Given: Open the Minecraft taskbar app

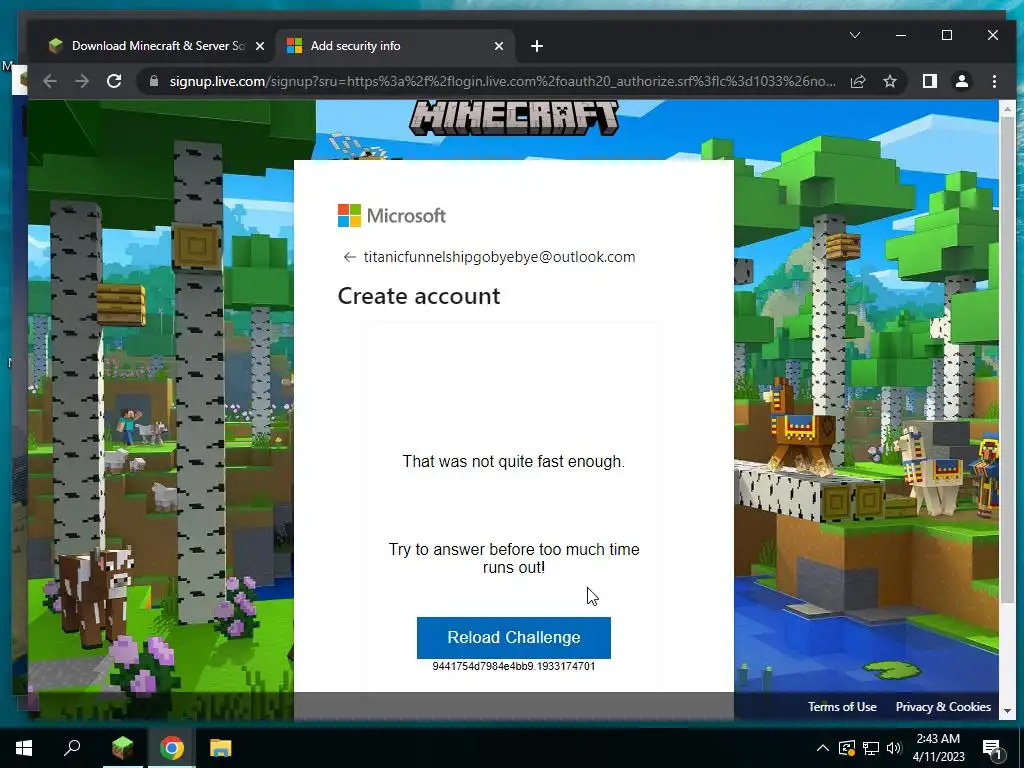Looking at the screenshot, I should (122, 748).
